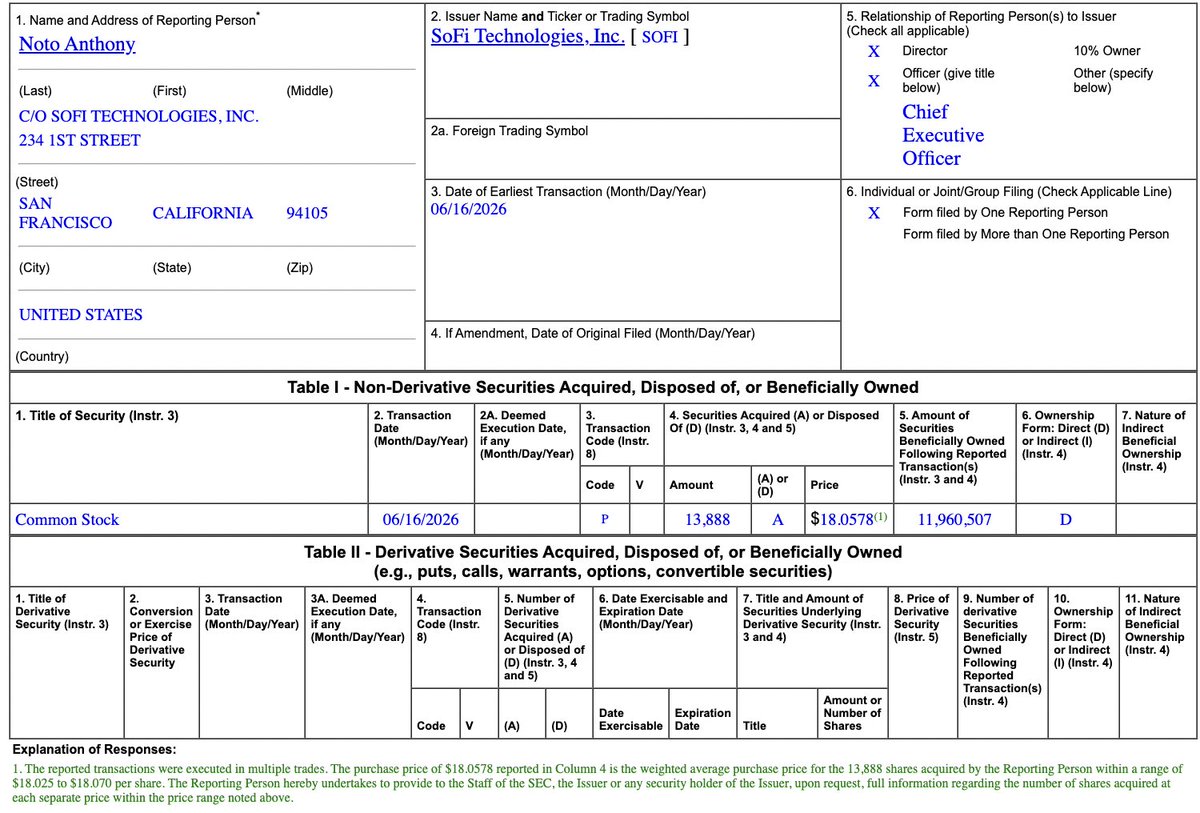Click the 2a. Foreign Trading Symbol field

coord(633,147)
